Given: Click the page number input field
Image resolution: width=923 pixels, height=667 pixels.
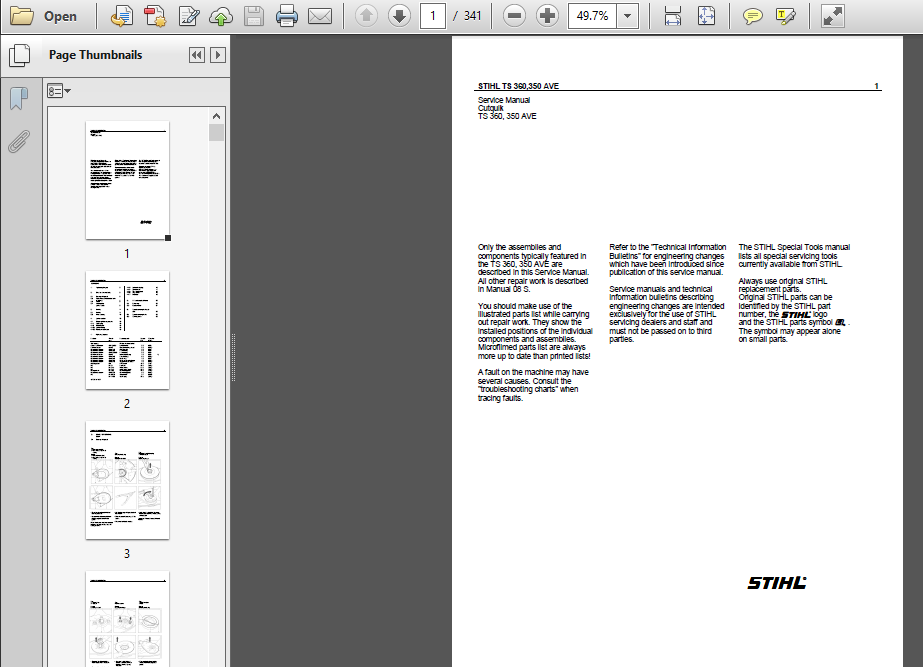Looking at the screenshot, I should [433, 16].
